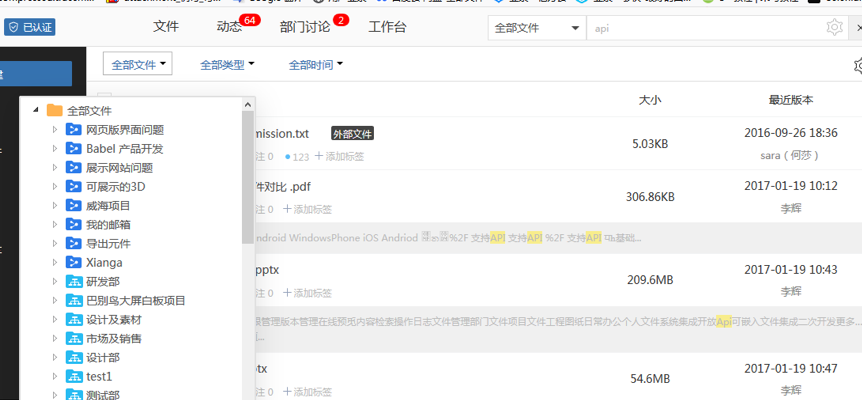The image size is (862, 400).
Task: Open the 全部类型 filter dropdown
Action: pos(227,65)
